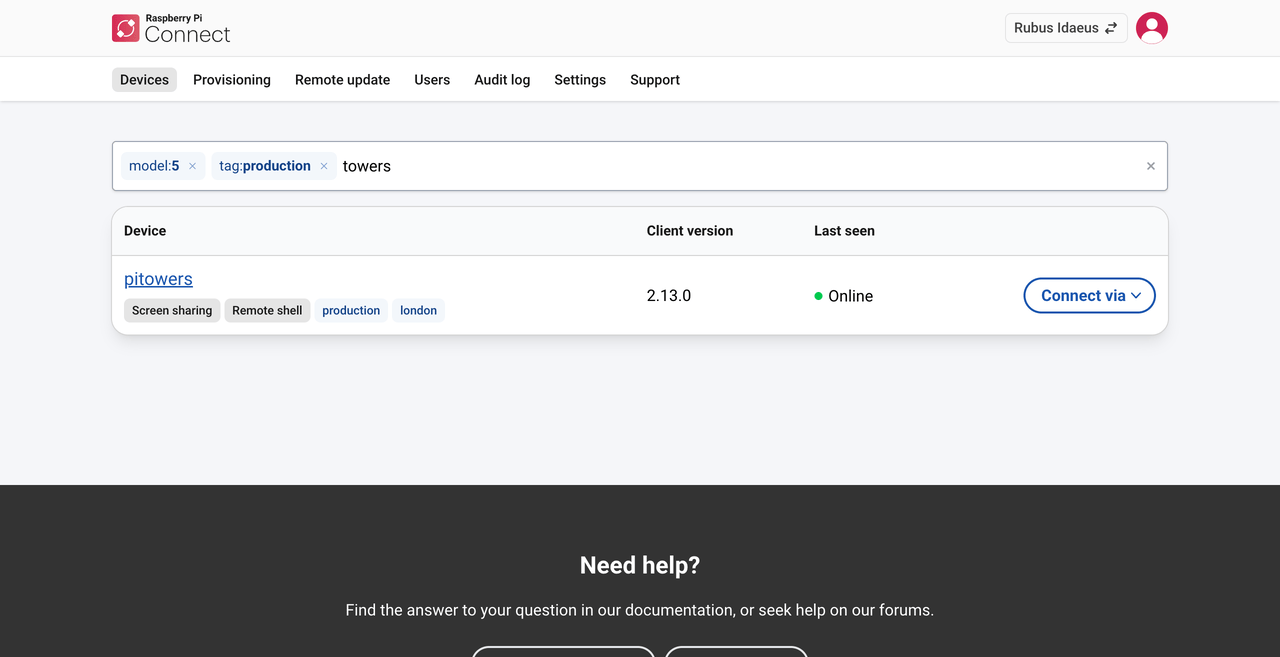This screenshot has height=657, width=1280.
Task: Open the user profile avatar
Action: coord(1152,28)
